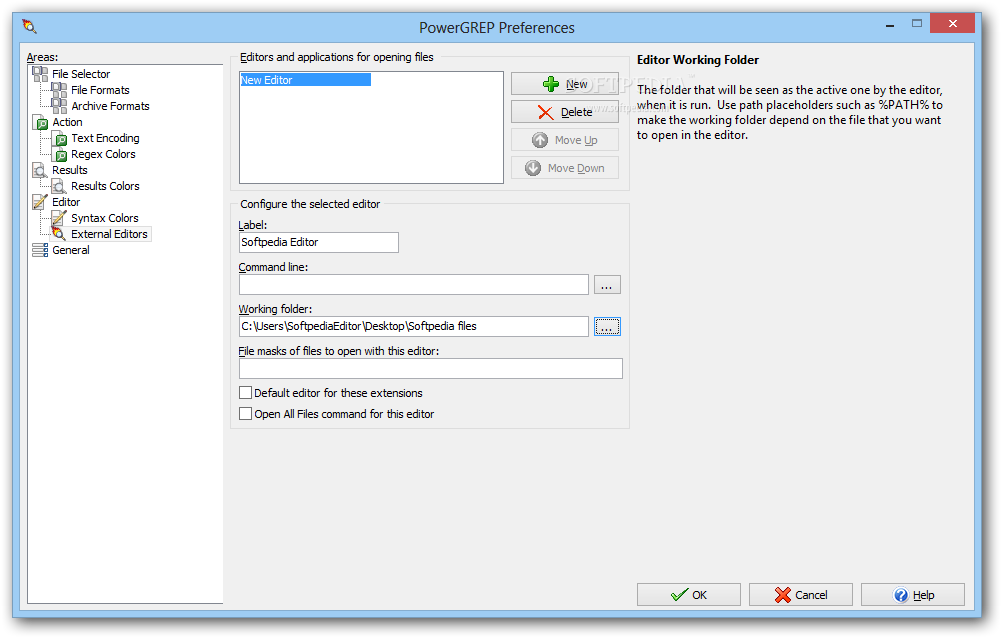Click the Results magnifier icon
This screenshot has width=1002, height=638.
click(x=40, y=169)
